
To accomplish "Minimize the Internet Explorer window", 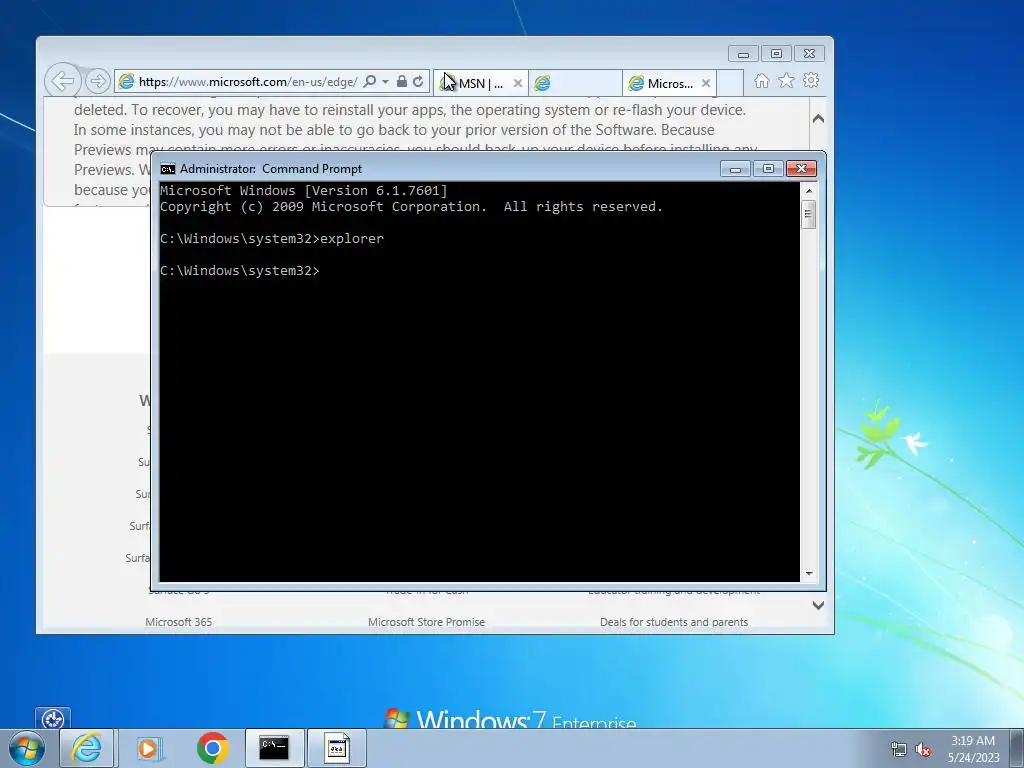I will (x=743, y=54).
